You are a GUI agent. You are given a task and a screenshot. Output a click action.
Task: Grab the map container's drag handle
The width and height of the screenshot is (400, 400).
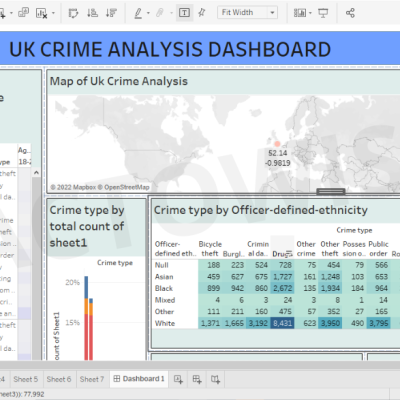[331, 191]
